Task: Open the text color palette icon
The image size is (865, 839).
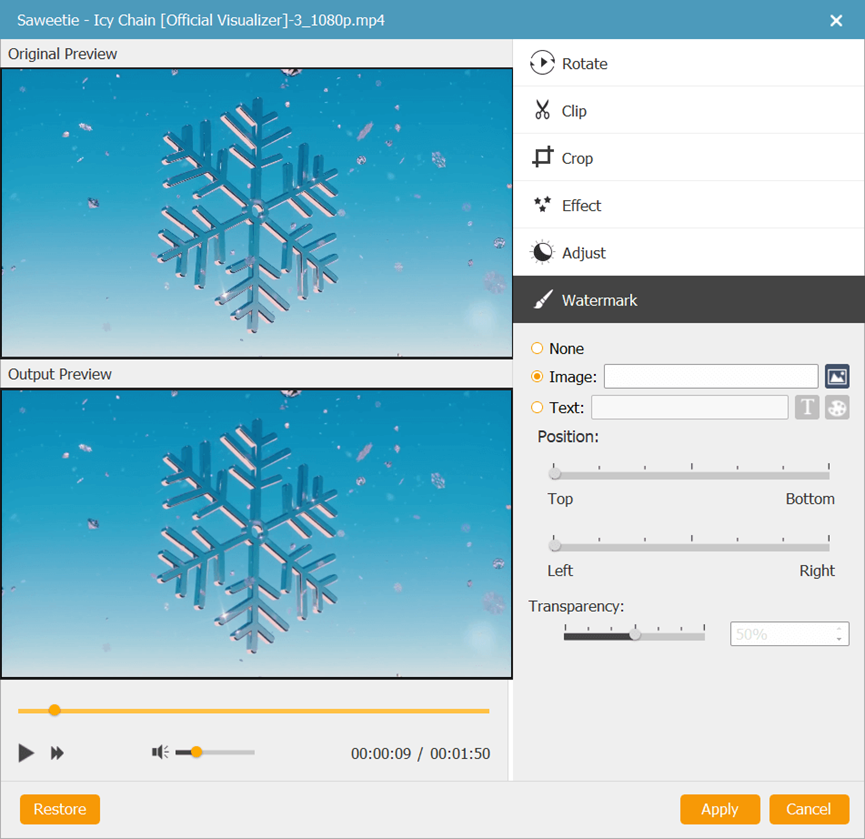Action: coord(837,407)
